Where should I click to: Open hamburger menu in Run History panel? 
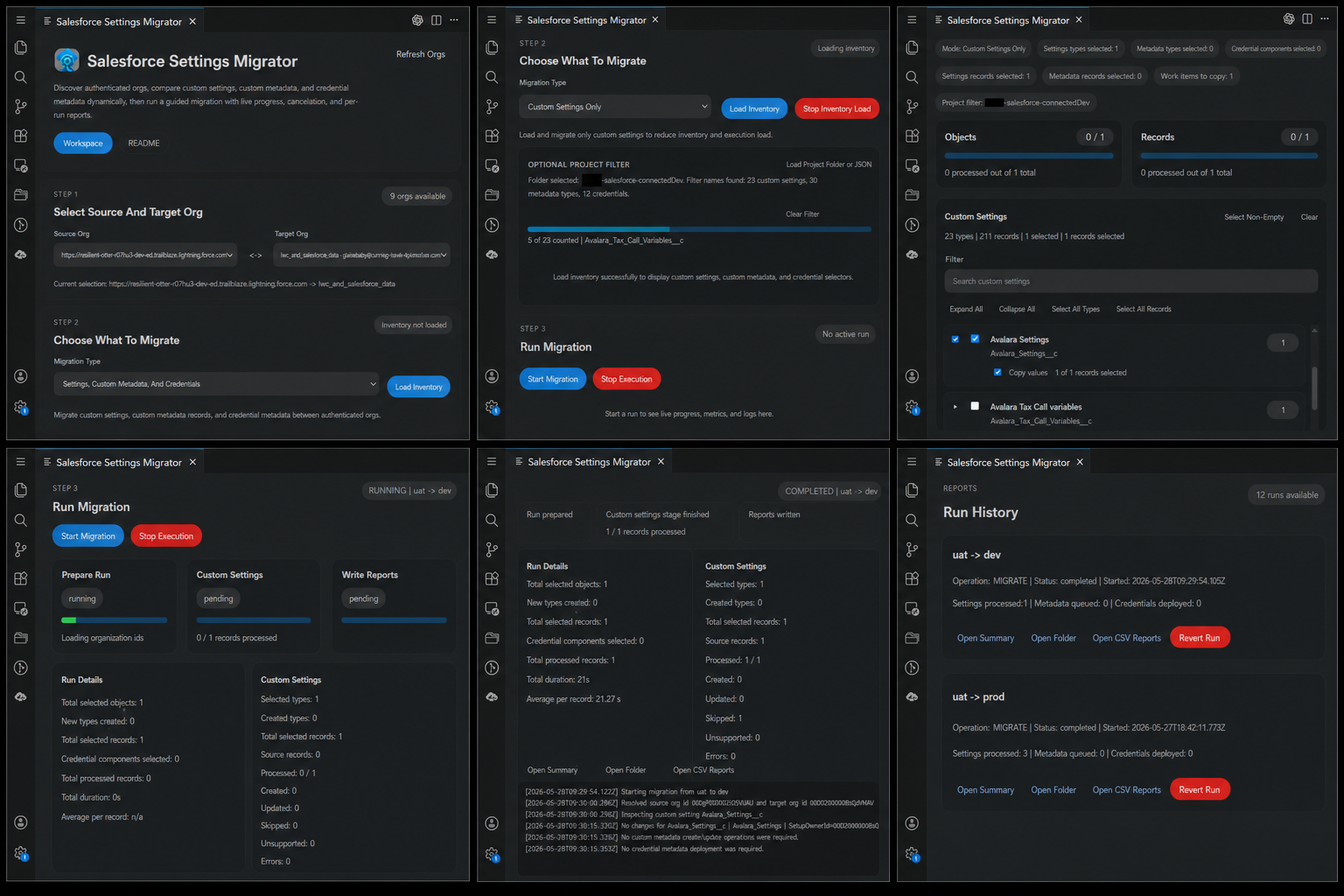point(912,462)
